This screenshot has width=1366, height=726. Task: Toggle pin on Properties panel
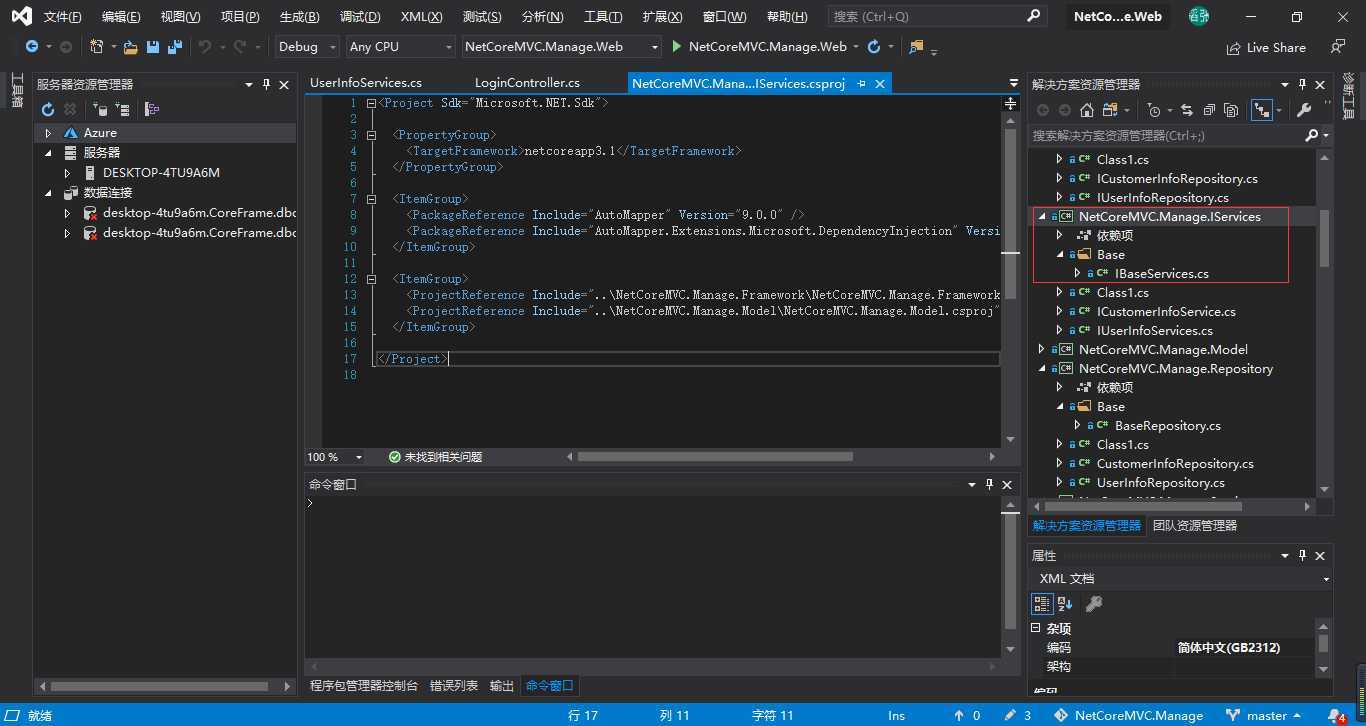pyautogui.click(x=1302, y=555)
